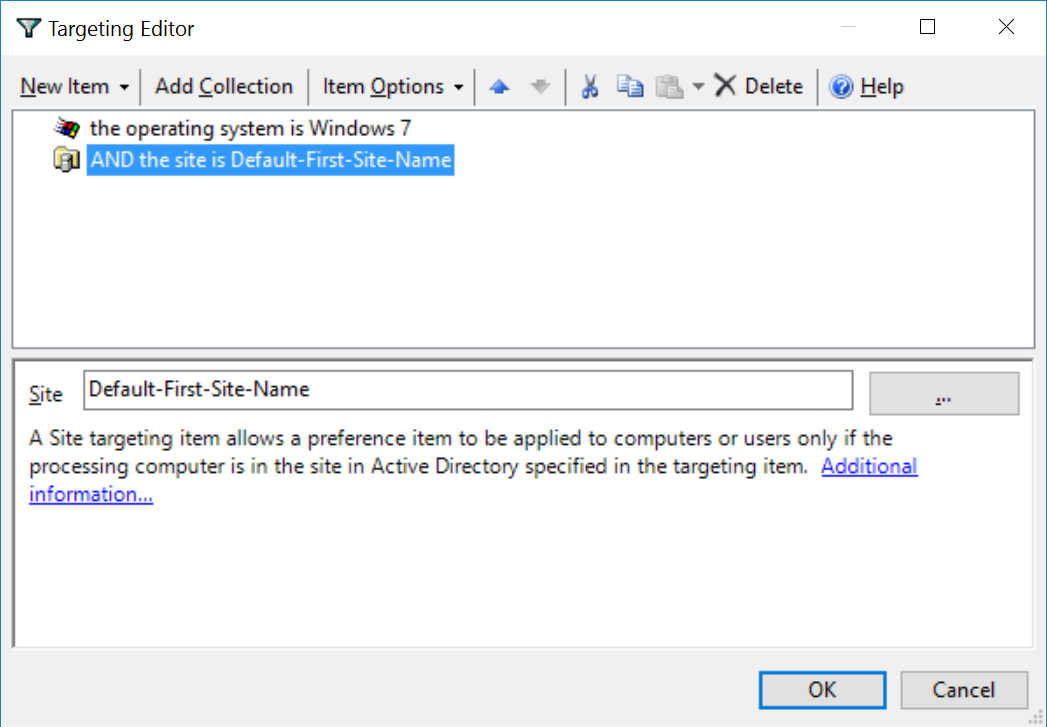
Task: Select 'the operating system is Windows 7' item
Action: pyautogui.click(x=250, y=129)
